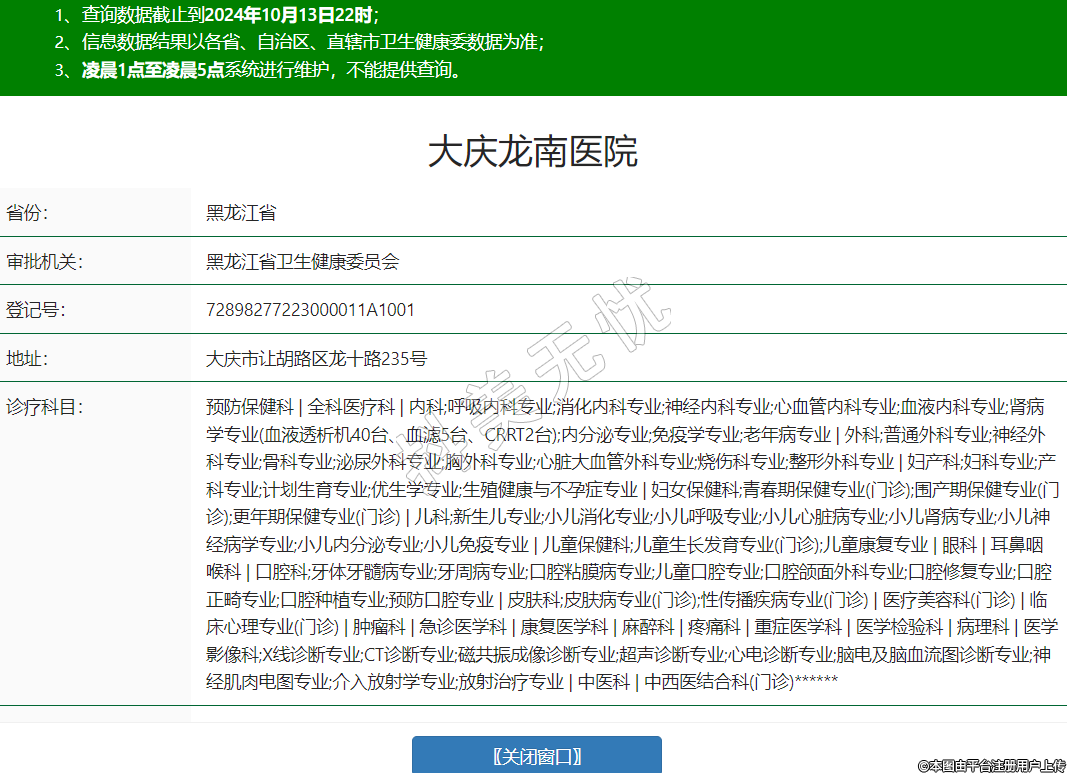Click the 关闭窗口 button
Image resolution: width=1067 pixels, height=773 pixels.
(x=537, y=755)
